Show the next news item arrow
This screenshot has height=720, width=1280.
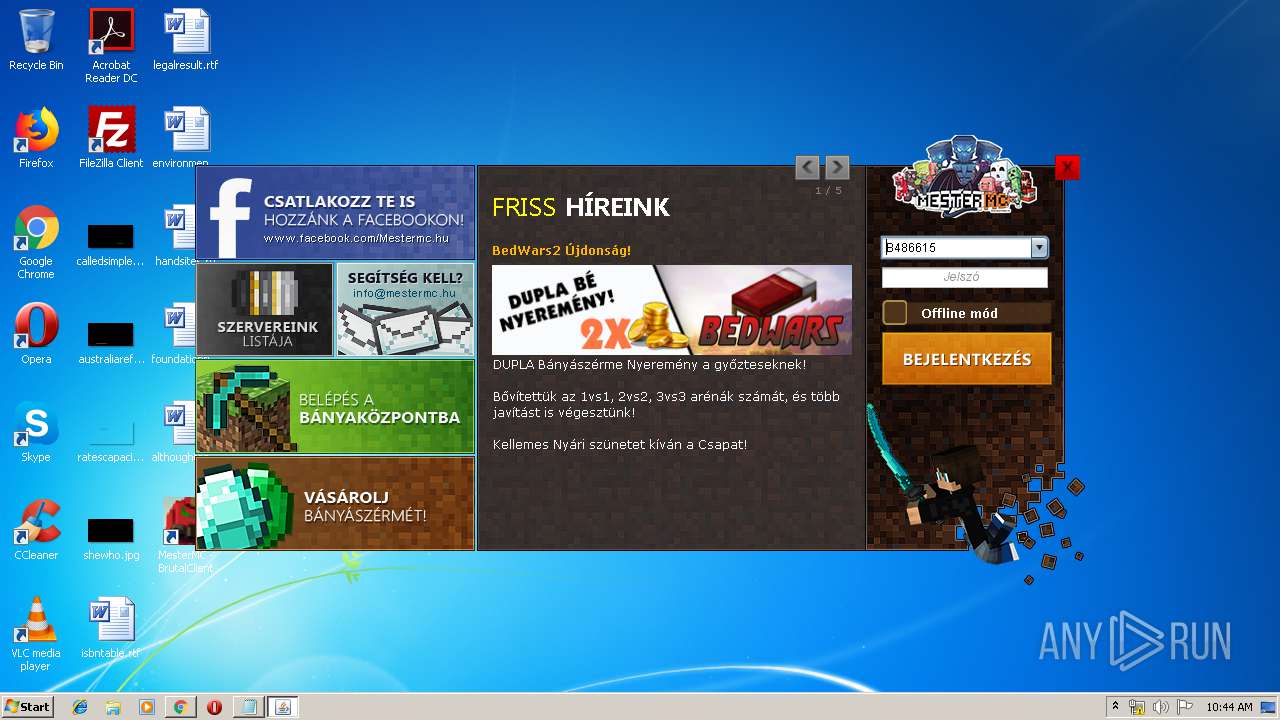point(838,167)
